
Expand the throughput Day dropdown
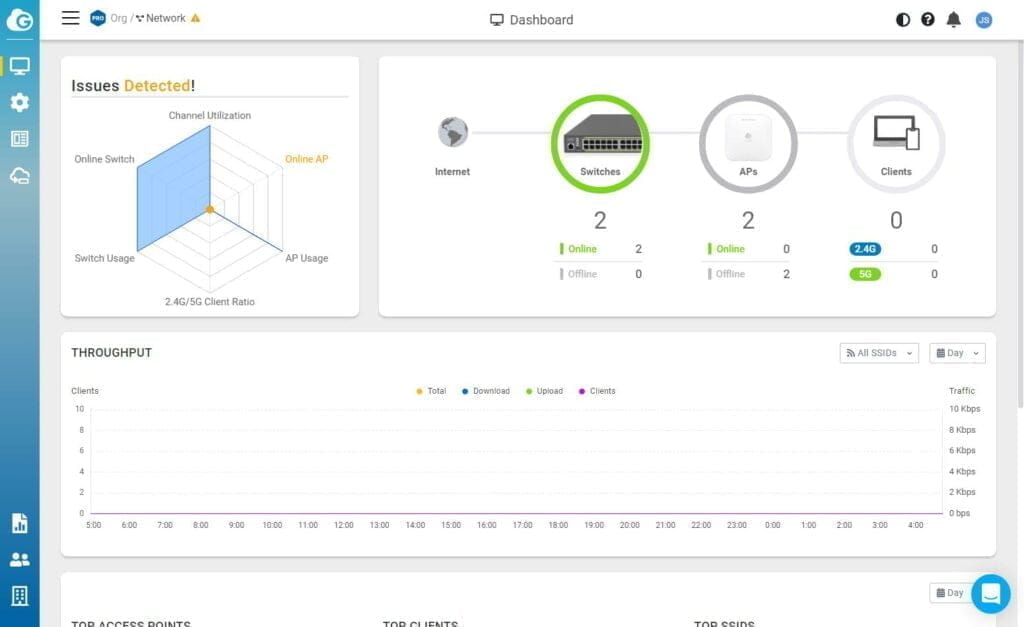[957, 353]
